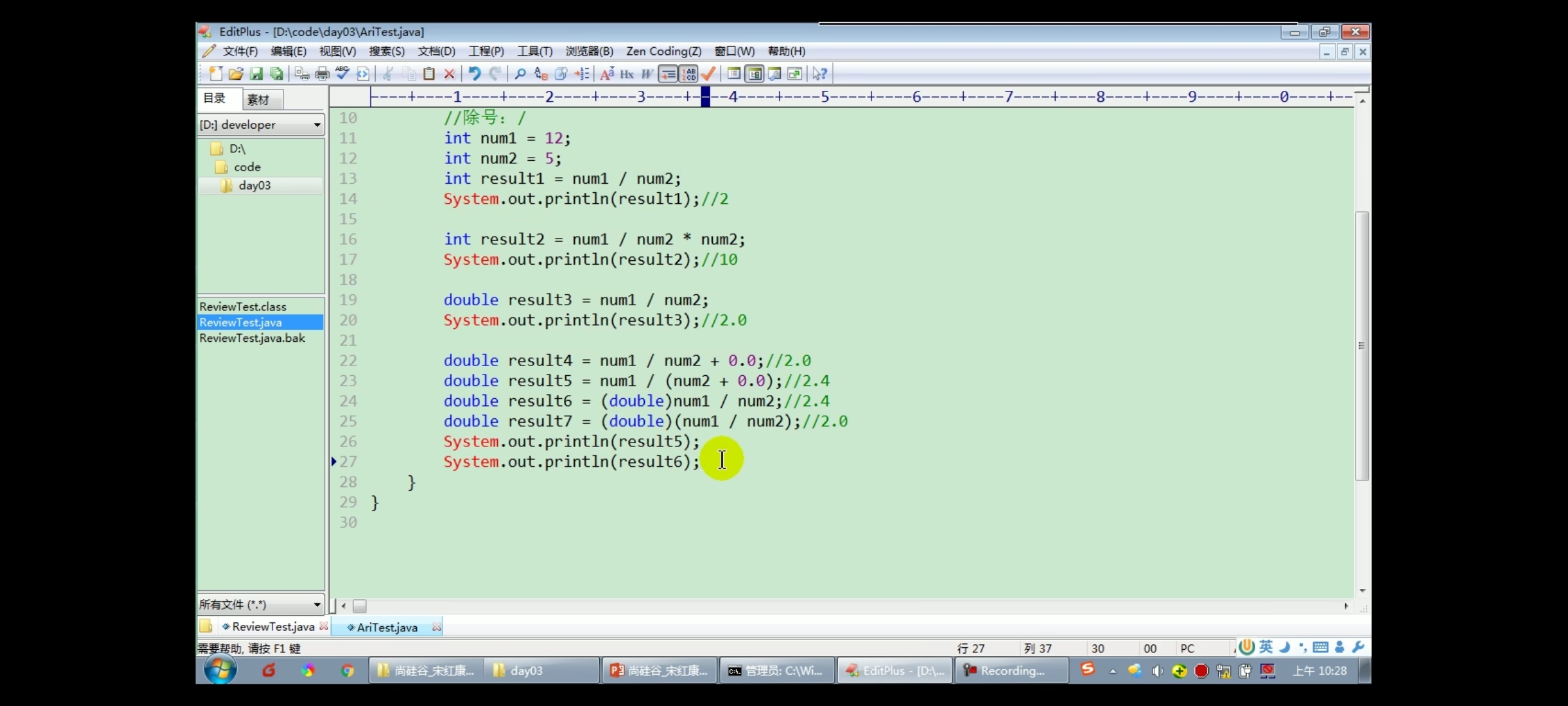Screen dimensions: 1568x706
Task: Open a file using the folder icon
Action: 236,74
